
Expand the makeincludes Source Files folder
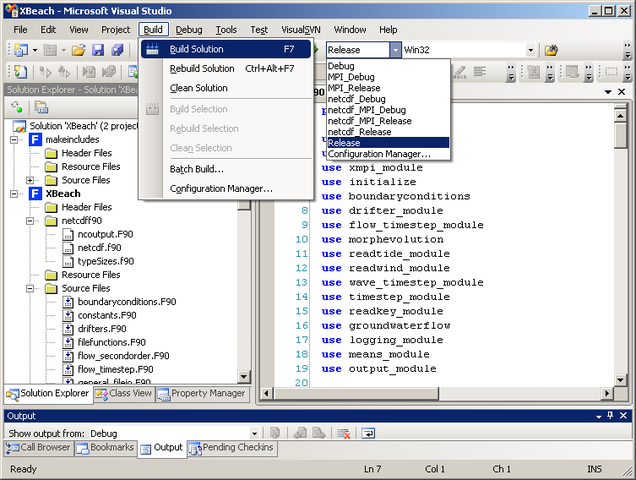click(30, 180)
